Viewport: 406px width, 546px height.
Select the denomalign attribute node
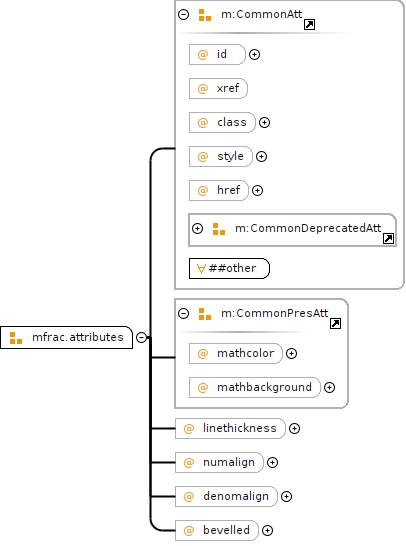(x=226, y=497)
